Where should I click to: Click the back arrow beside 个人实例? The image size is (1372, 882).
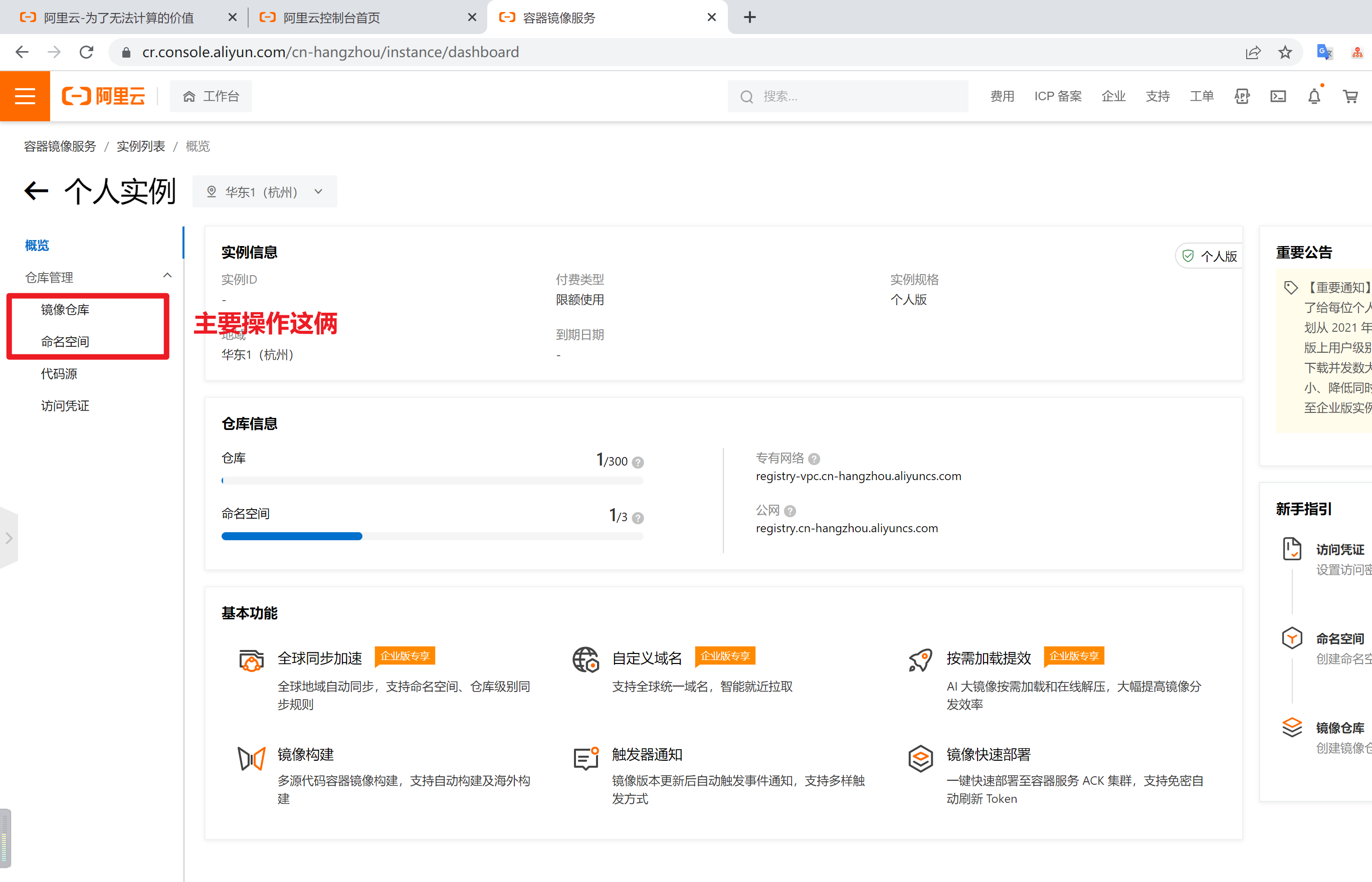coord(36,191)
